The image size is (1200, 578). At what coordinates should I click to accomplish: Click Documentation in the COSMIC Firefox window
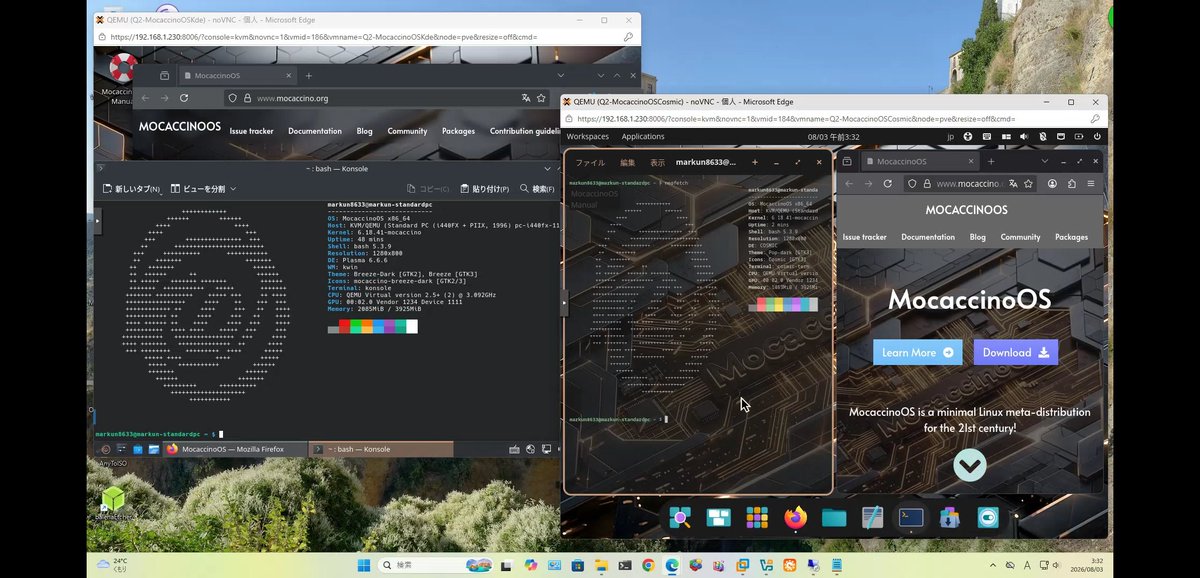click(928, 237)
